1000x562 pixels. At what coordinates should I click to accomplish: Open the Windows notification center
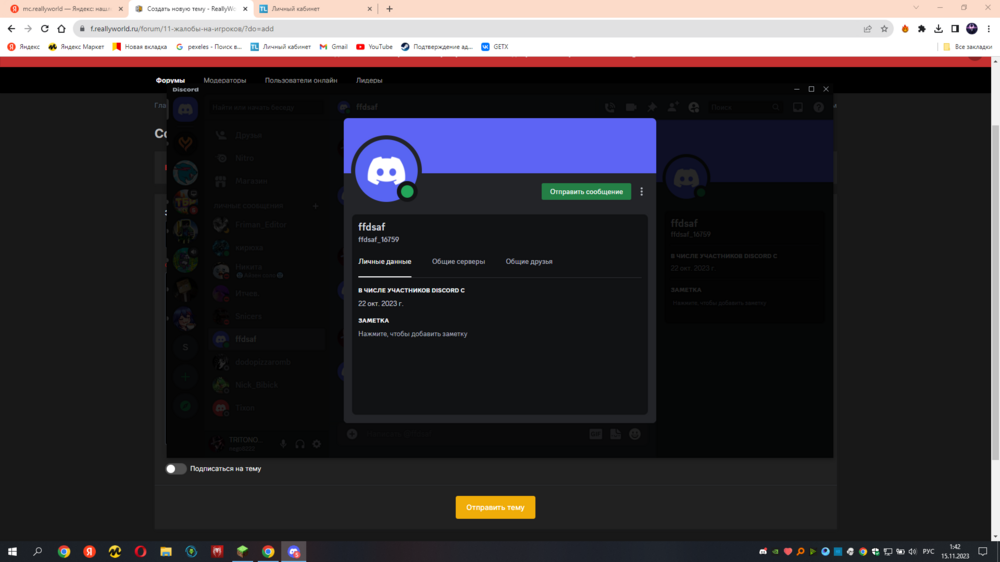tap(983, 551)
